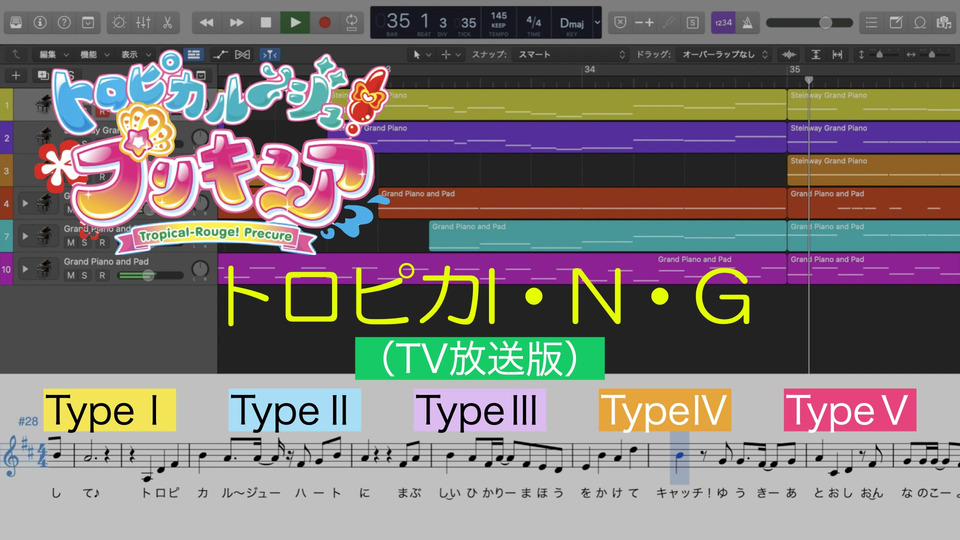Toggle the Toolbar display icon

(88, 23)
